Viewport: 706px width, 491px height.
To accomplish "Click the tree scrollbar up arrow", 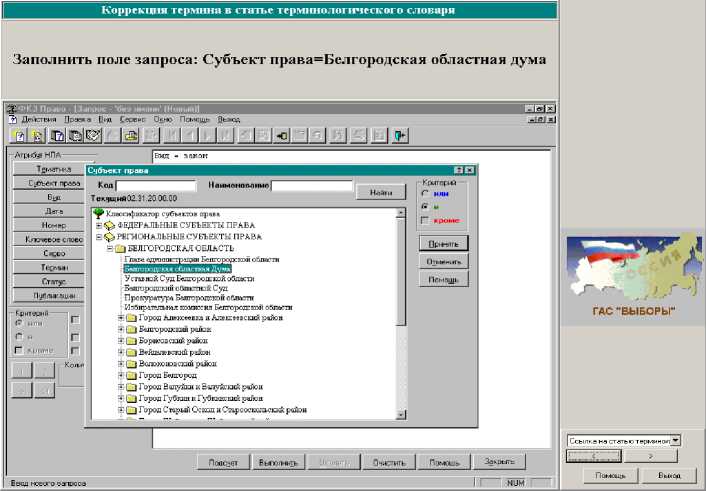I will [401, 213].
